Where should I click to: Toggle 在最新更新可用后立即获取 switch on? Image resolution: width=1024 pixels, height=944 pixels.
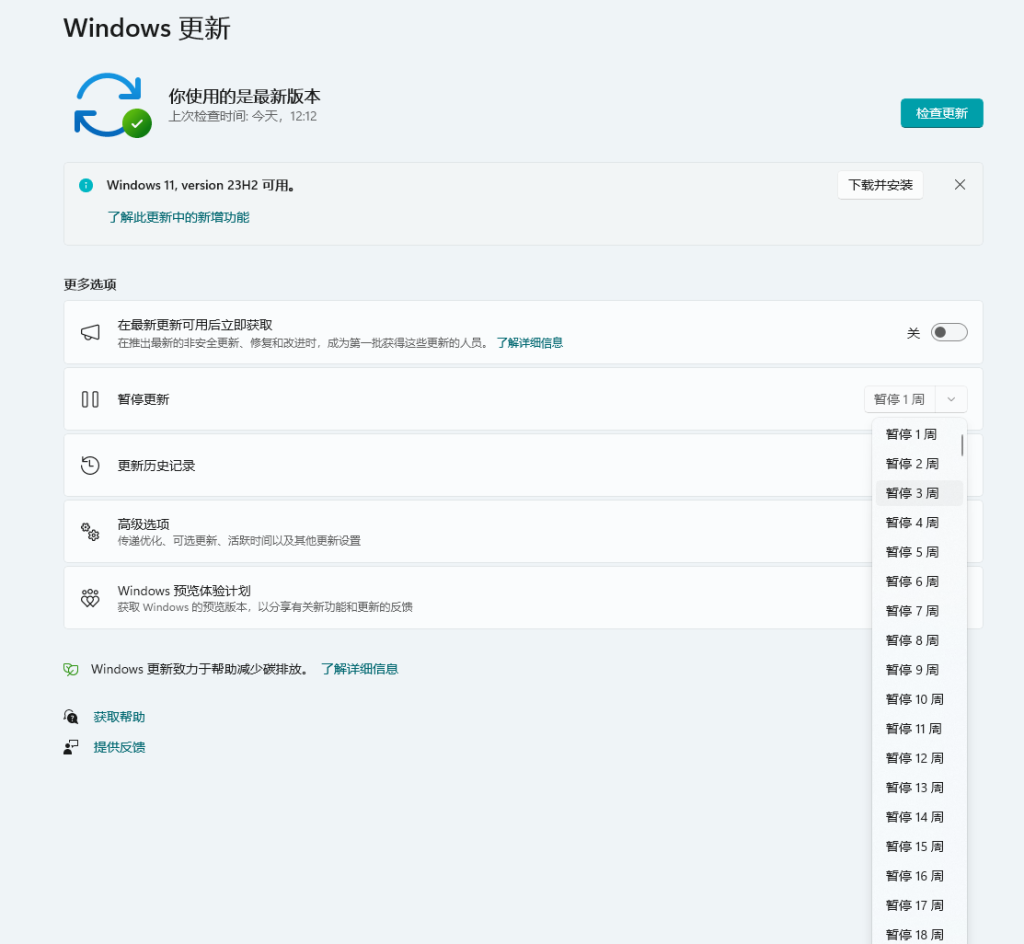click(948, 333)
